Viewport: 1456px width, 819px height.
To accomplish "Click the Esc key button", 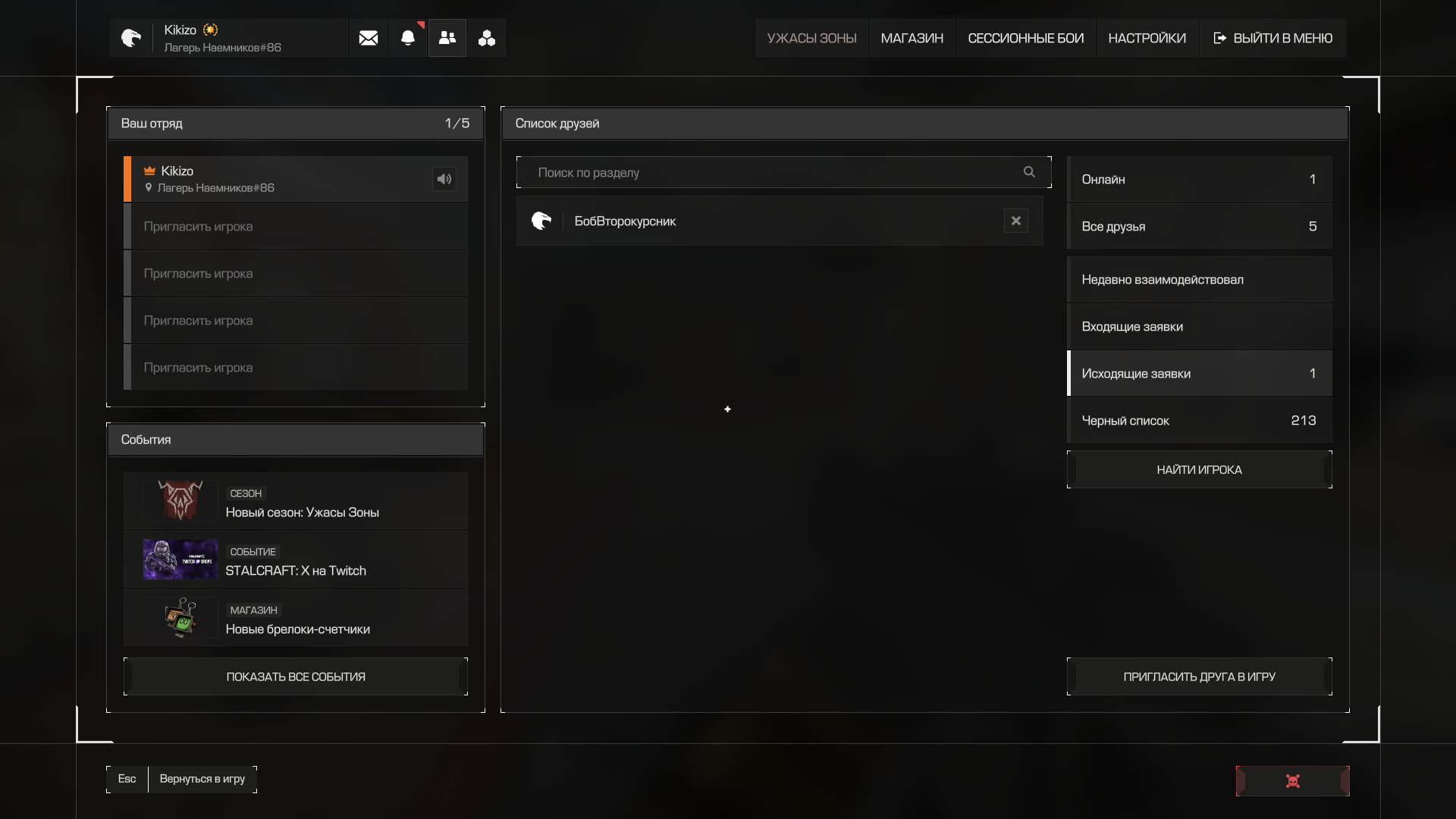I will pos(127,779).
